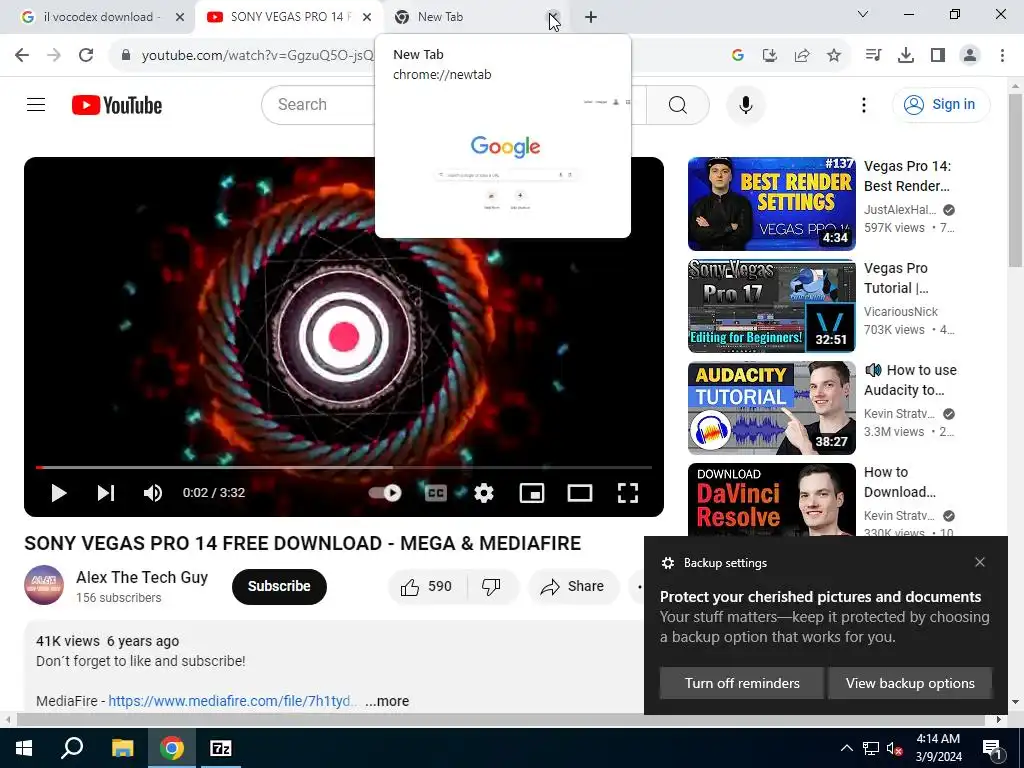Open Audacity Tutorial video thumbnail
The height and width of the screenshot is (768, 1024).
pyautogui.click(x=771, y=408)
